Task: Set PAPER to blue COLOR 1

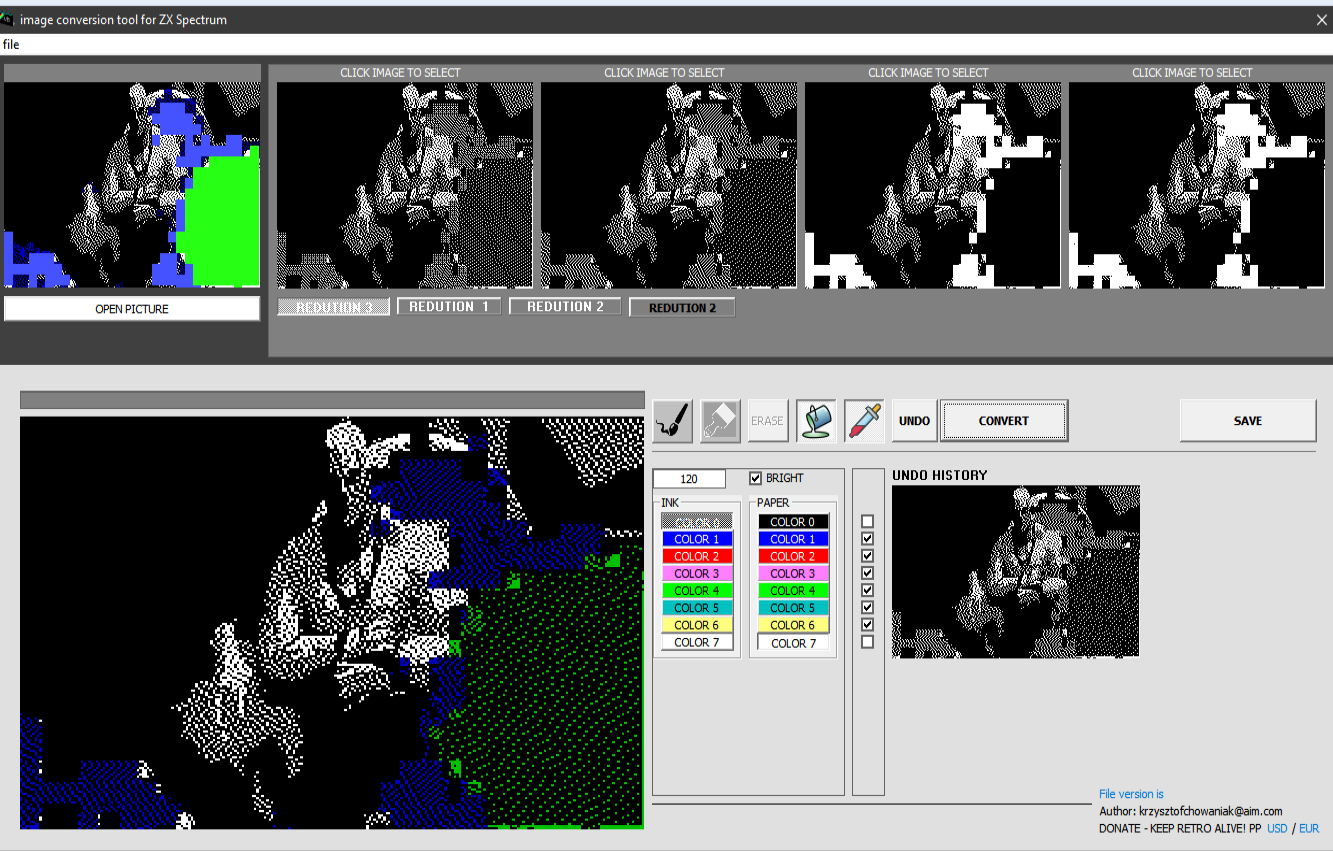Action: (792, 538)
